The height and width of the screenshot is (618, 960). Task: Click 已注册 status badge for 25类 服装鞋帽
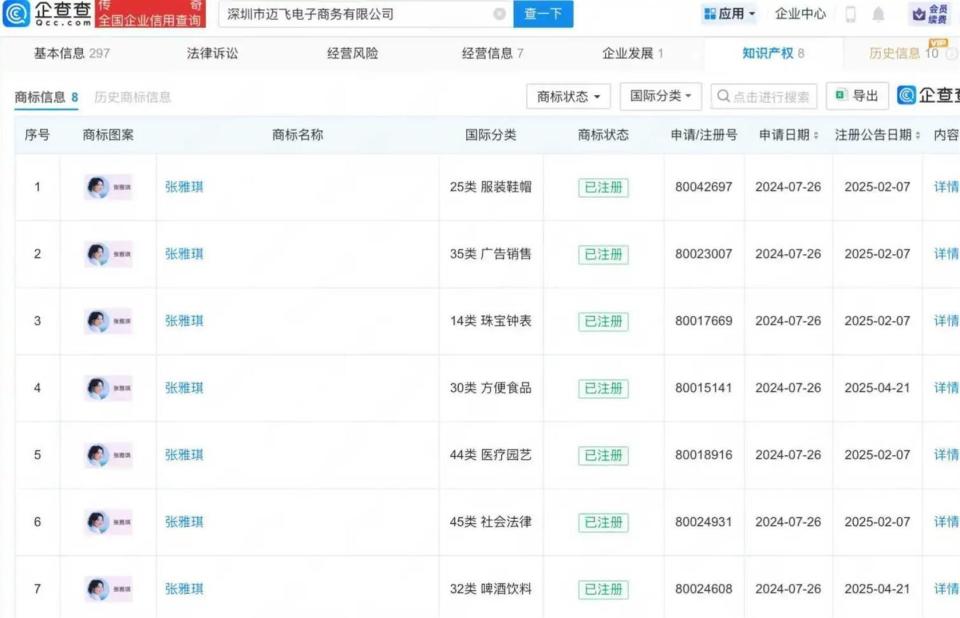click(x=603, y=187)
